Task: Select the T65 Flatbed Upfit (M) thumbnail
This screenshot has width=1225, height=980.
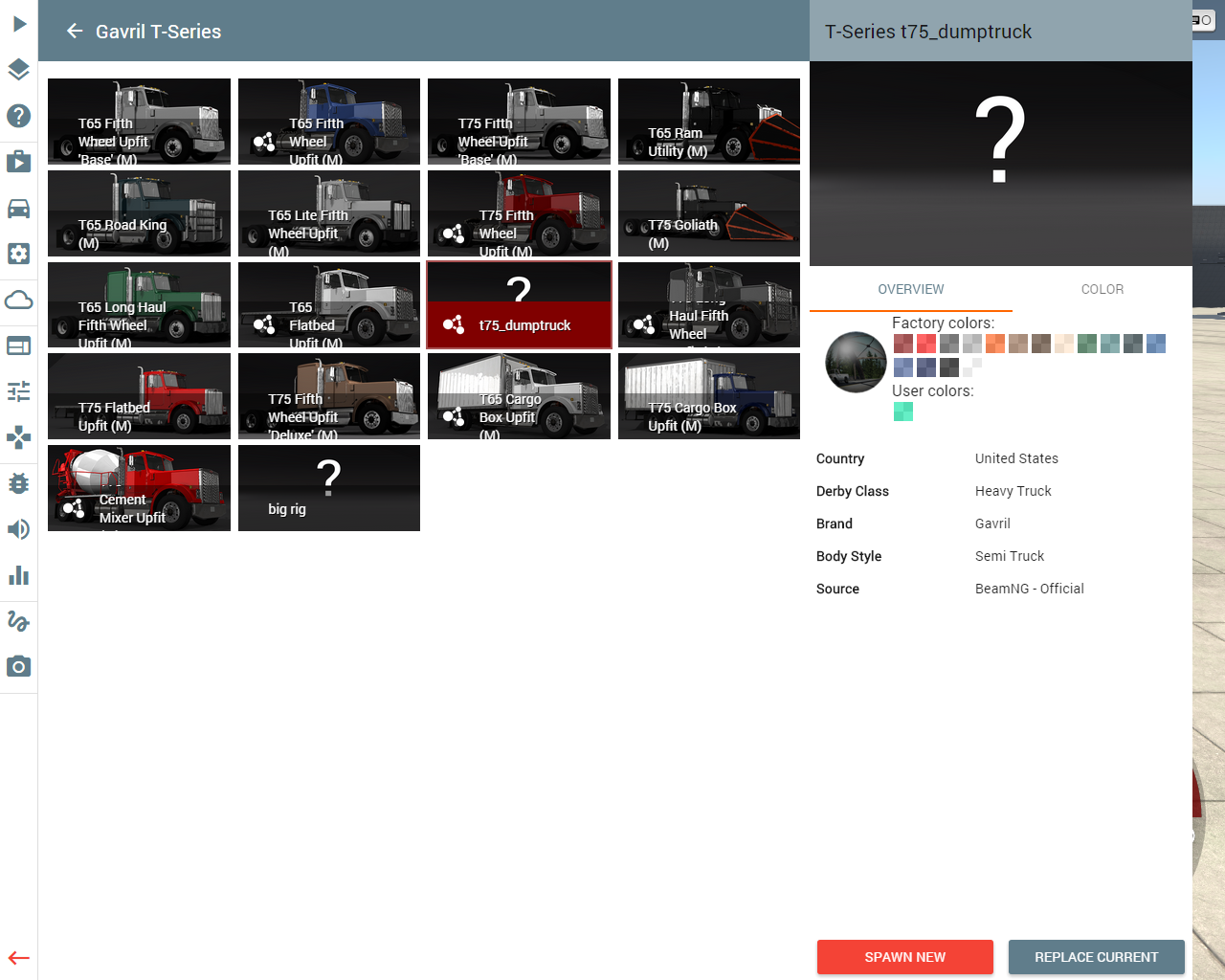Action: (329, 304)
